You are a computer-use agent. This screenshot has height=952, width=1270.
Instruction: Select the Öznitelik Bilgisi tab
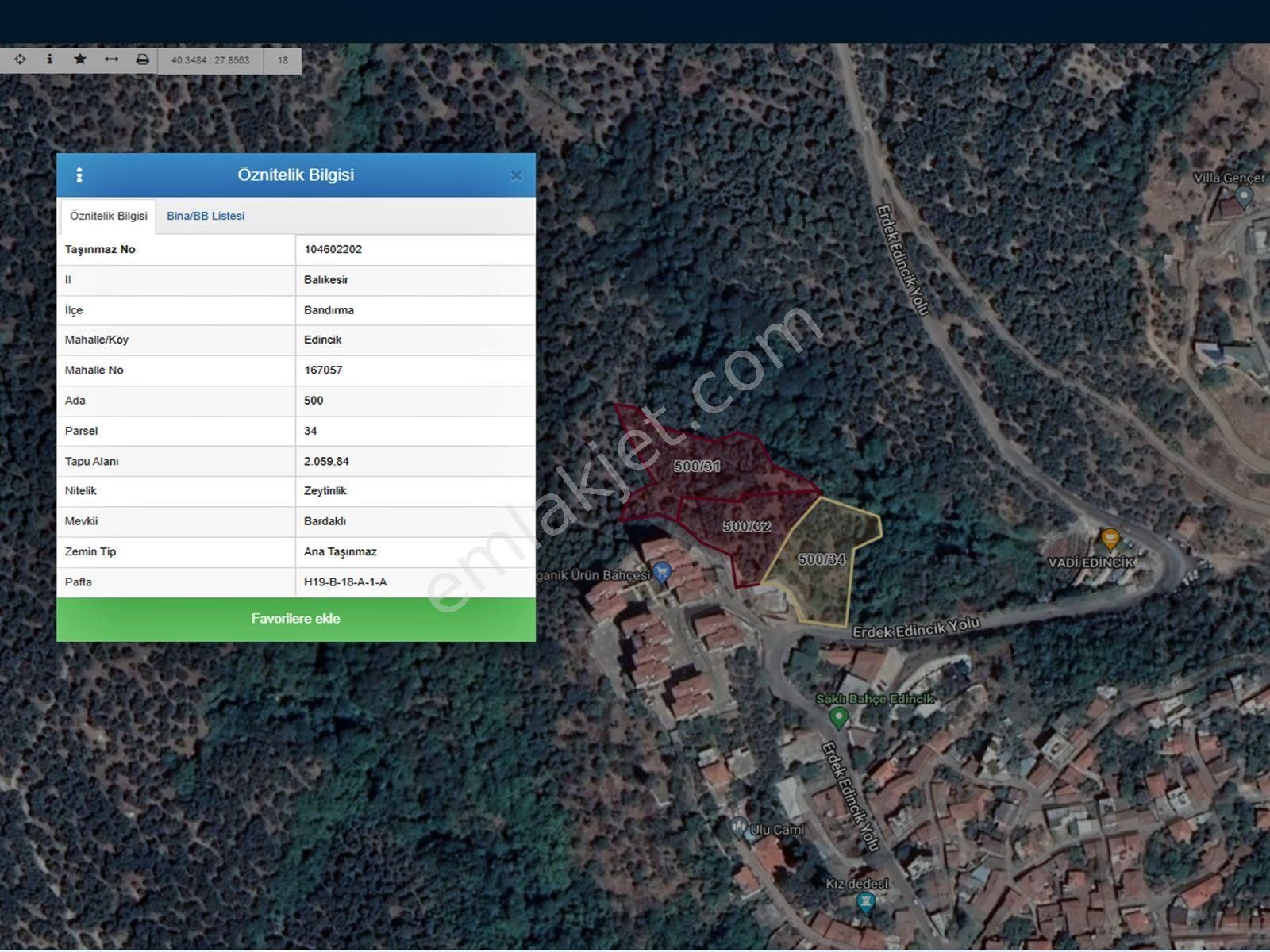(x=109, y=216)
